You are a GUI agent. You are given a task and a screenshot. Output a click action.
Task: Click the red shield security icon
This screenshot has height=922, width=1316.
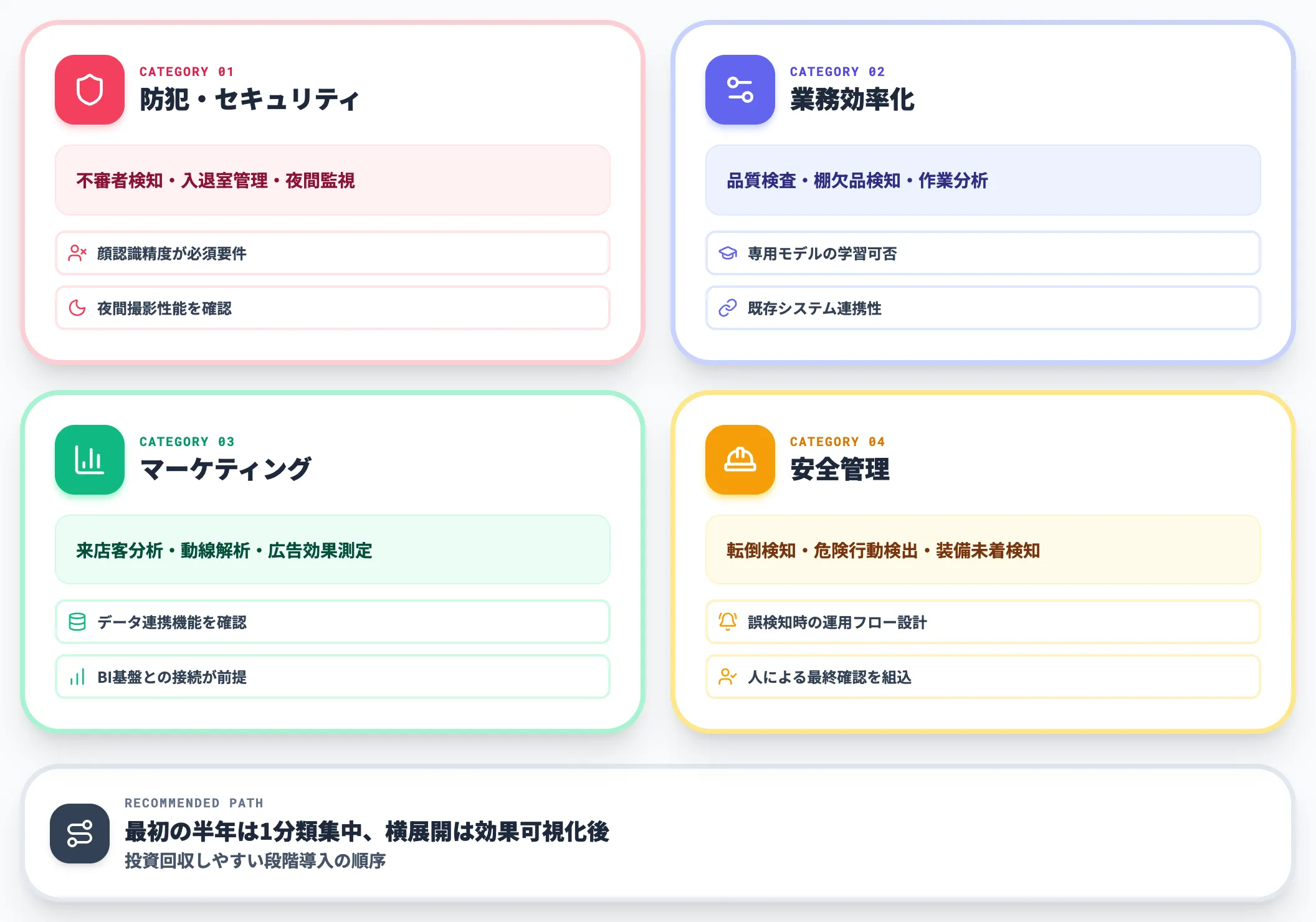click(90, 90)
